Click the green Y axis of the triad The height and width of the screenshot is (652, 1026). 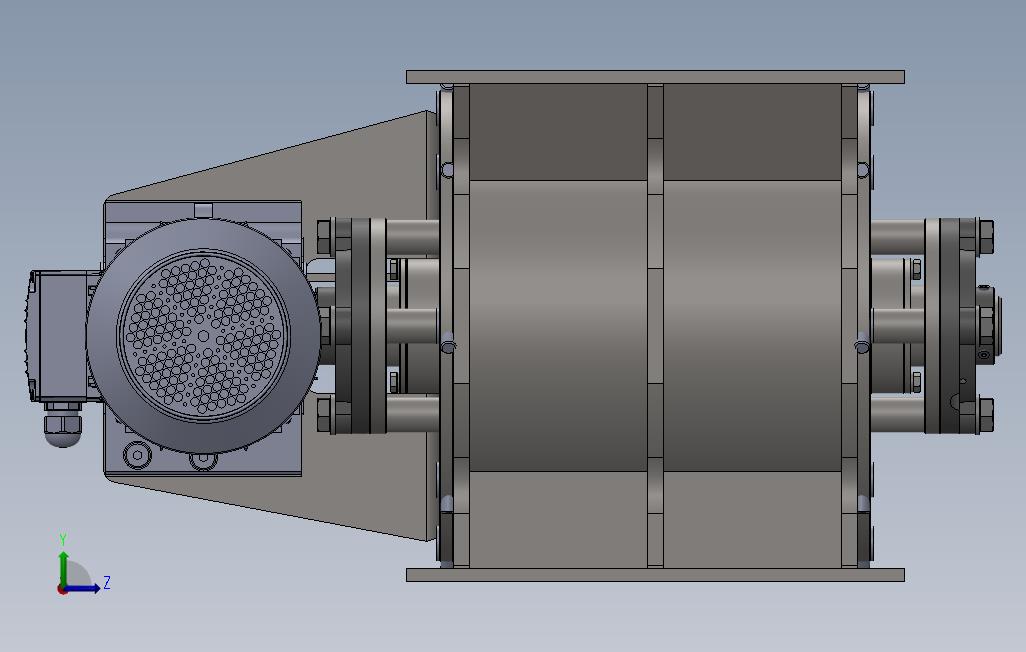[x=63, y=568]
